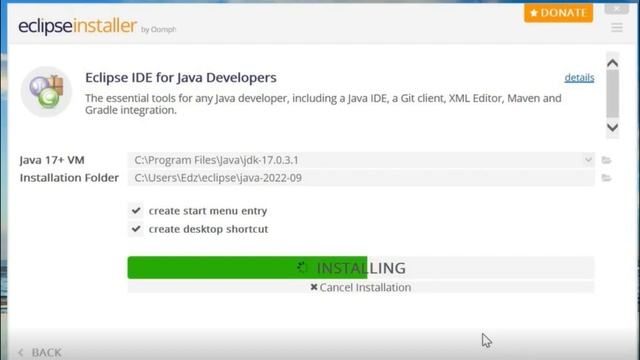The width and height of the screenshot is (640, 360).
Task: Toggle create desktop shortcut checkbox
Action: pos(136,229)
